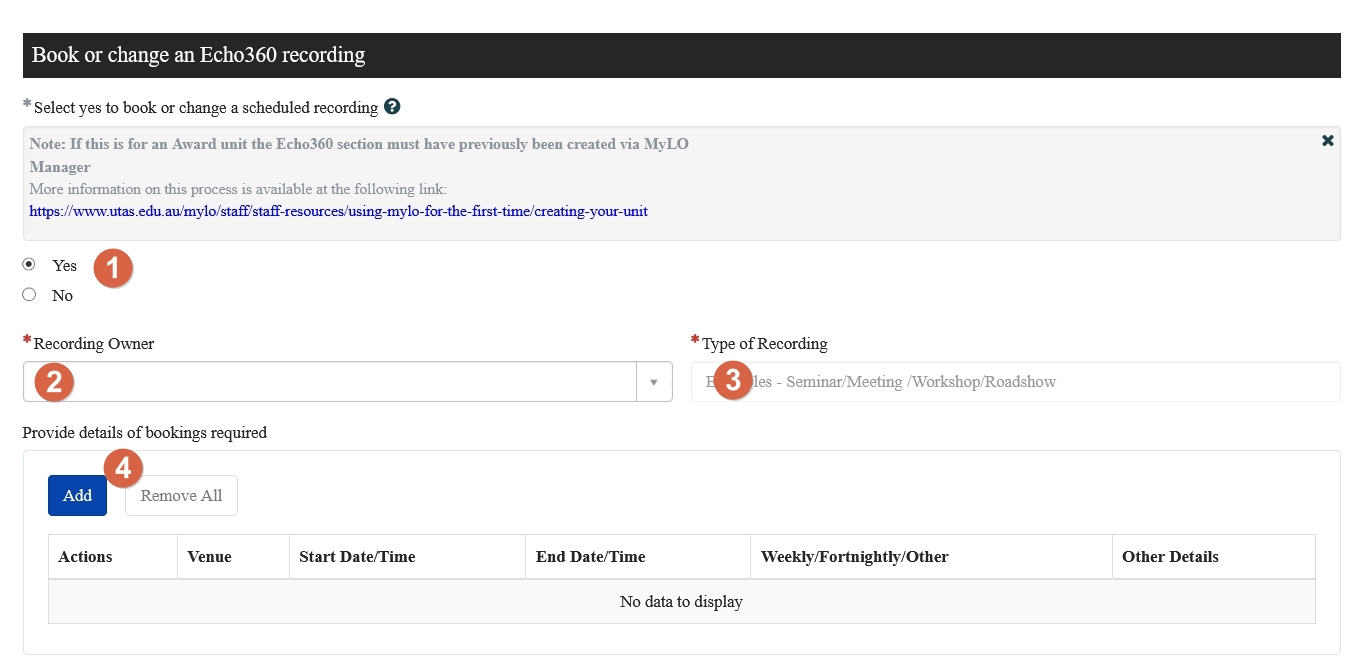Click the Weekly/Fortnightly/Other column header
1359x662 pixels.
coord(931,557)
